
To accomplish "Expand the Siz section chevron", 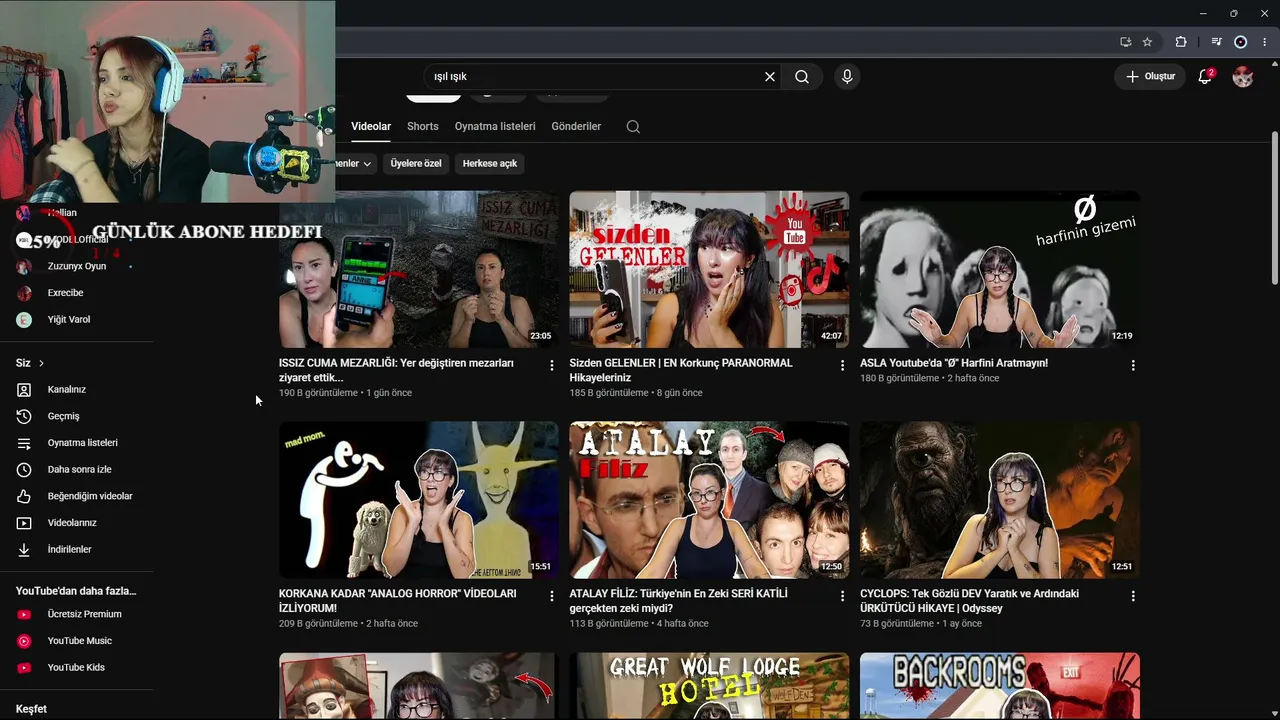I will 41,363.
